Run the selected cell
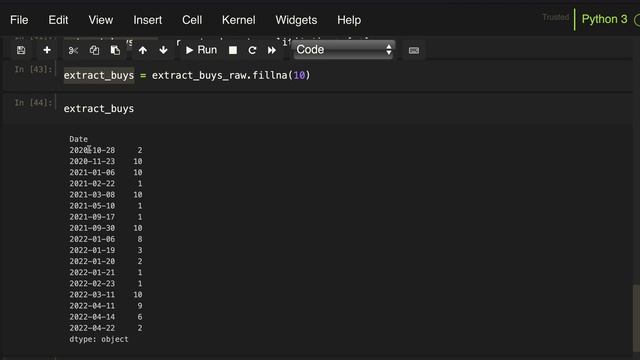 click(x=201, y=50)
